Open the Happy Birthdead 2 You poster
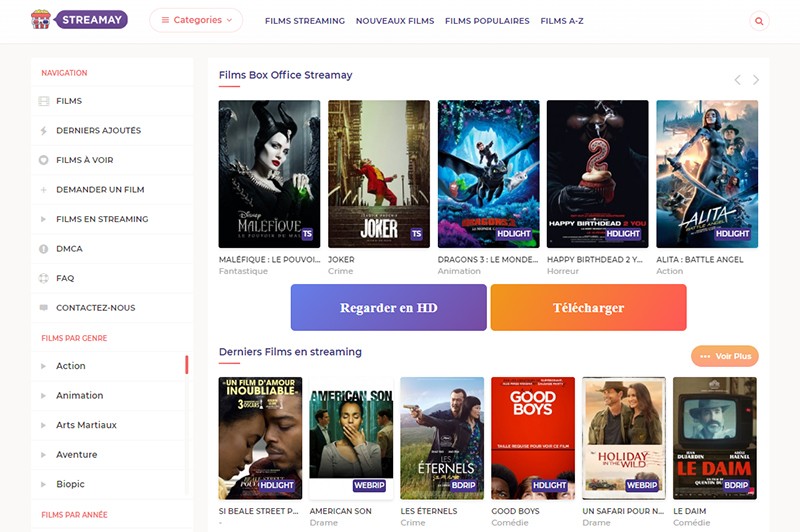The image size is (800, 532). pyautogui.click(x=597, y=174)
